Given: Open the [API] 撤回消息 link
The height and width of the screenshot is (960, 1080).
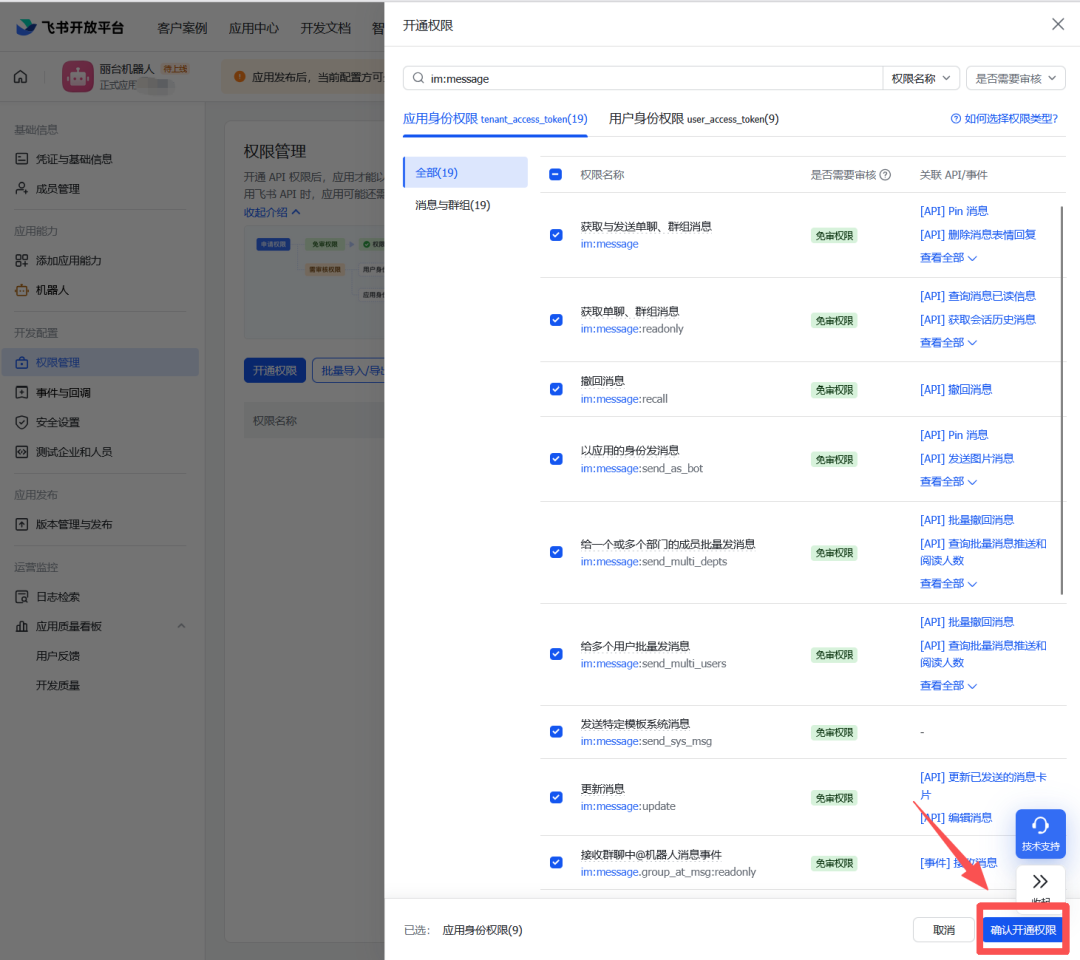Looking at the screenshot, I should [x=956, y=390].
